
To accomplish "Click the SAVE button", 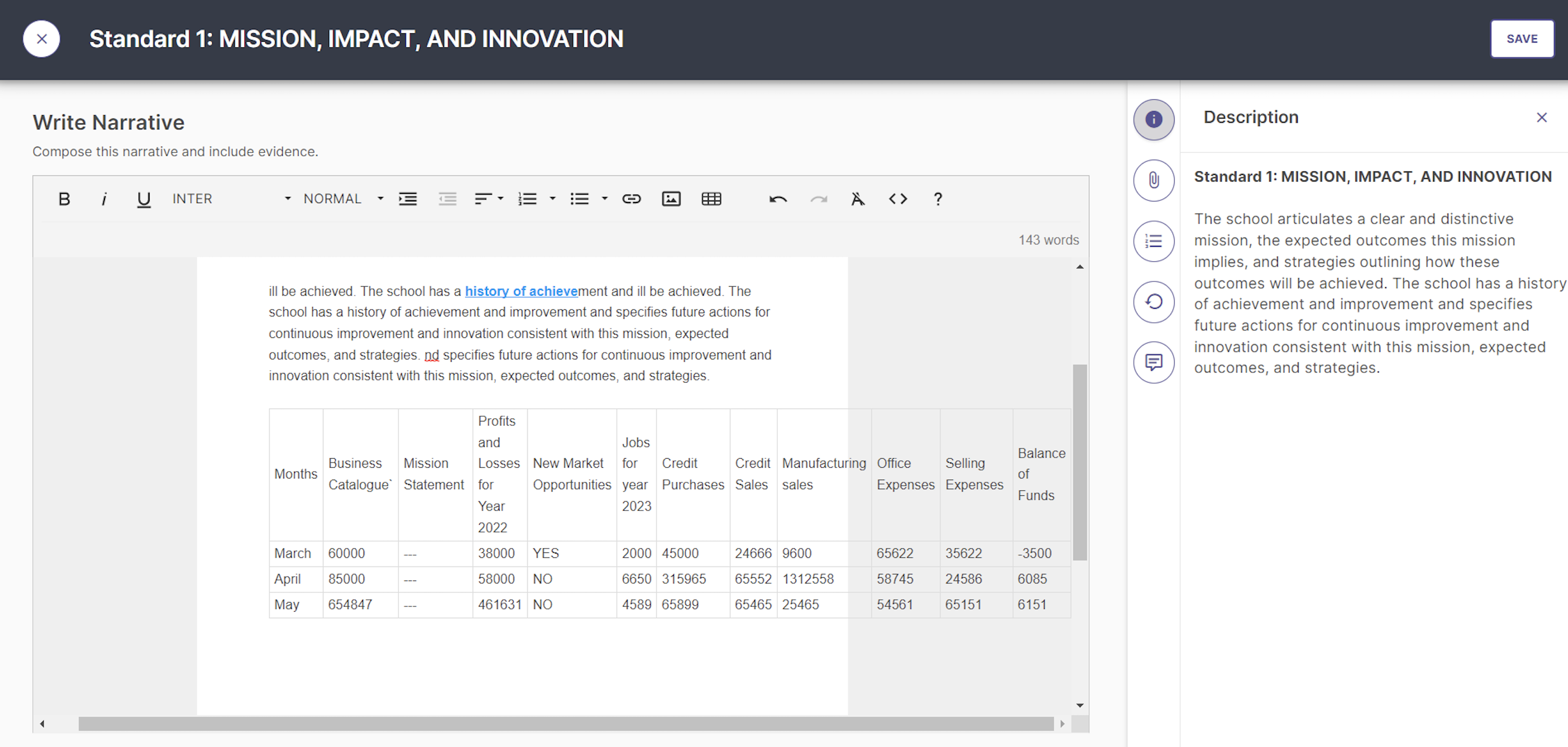I will 1522,39.
